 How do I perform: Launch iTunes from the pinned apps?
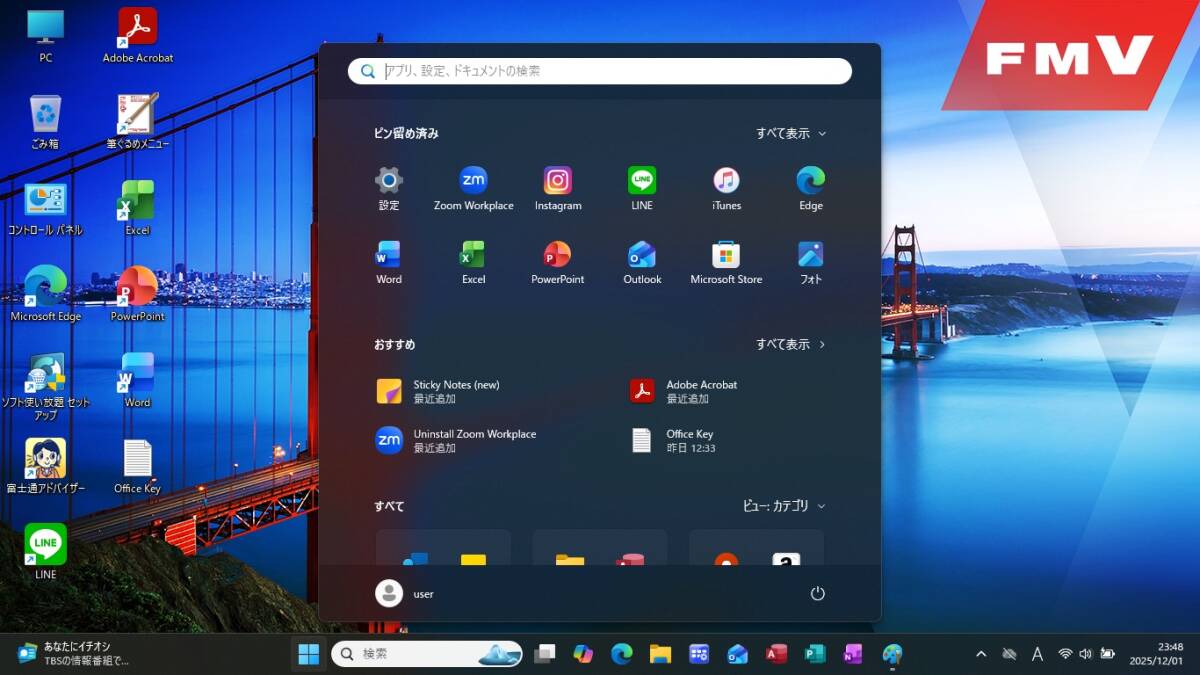[726, 189]
